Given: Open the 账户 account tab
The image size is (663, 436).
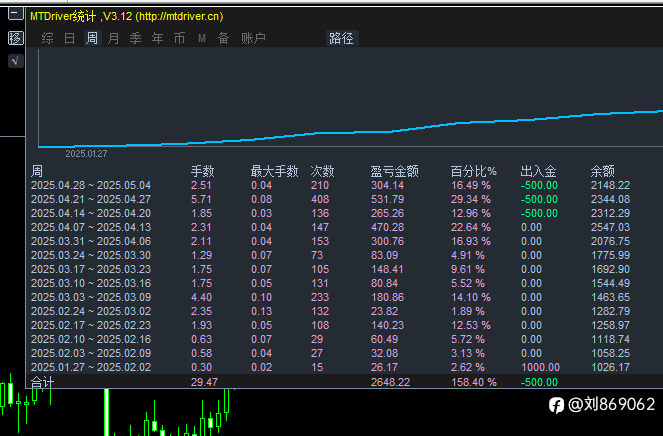Looking at the screenshot, I should tap(253, 38).
